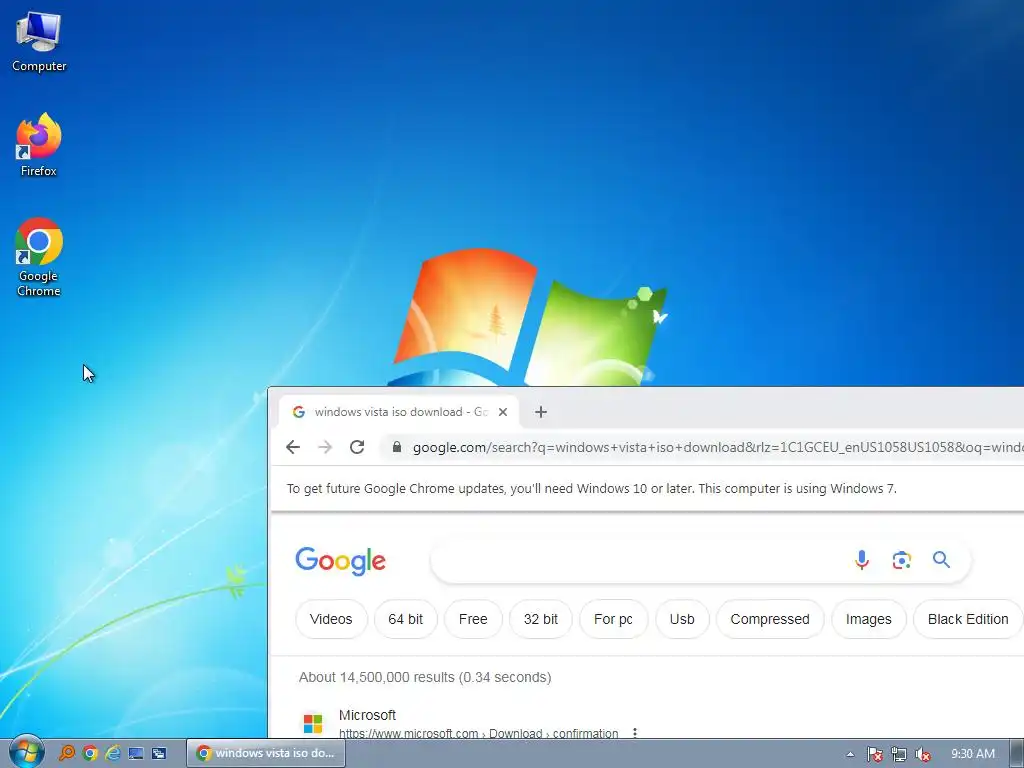View site information via padlock icon

point(396,447)
